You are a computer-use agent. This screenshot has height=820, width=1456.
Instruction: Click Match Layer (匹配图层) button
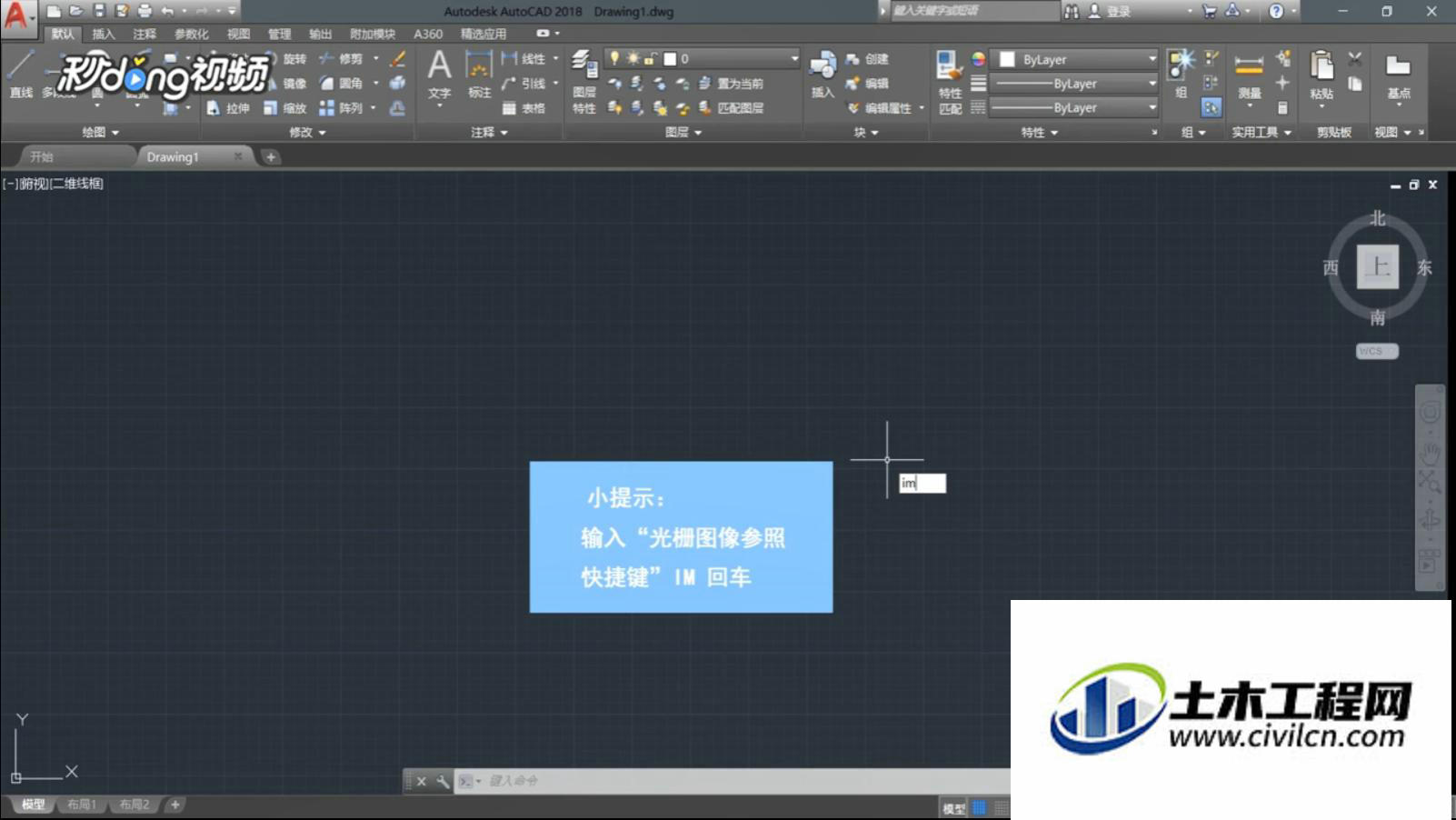tap(731, 108)
